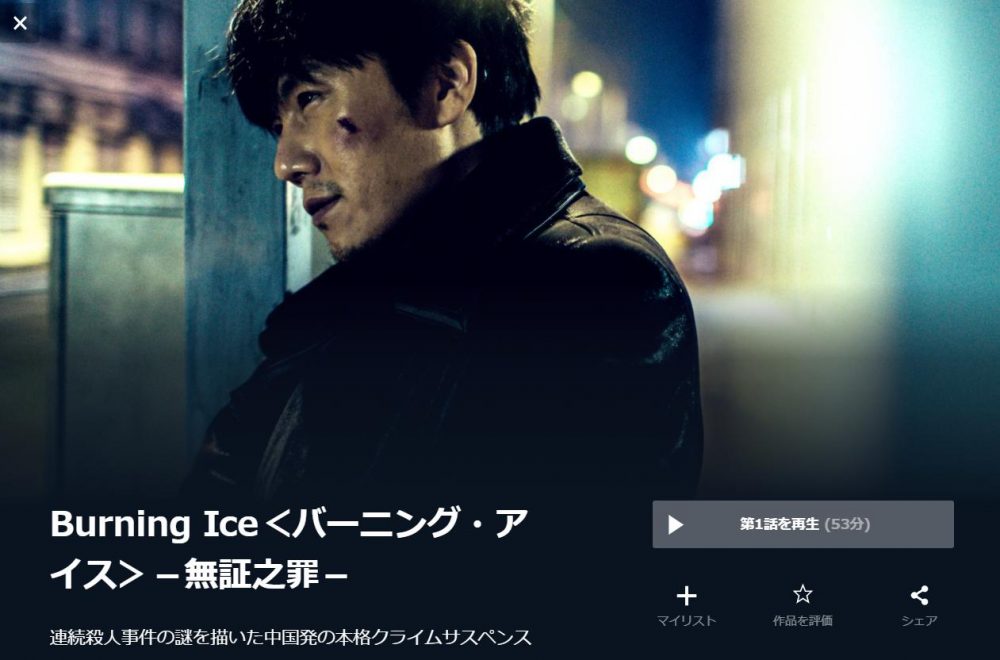This screenshot has height=660, width=1000.
Task: Close the detail view with the X icon
Action: tap(20, 23)
